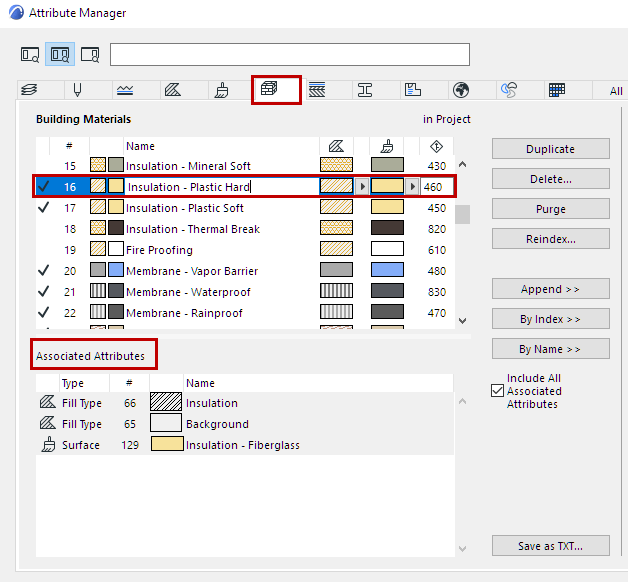628x582 pixels.
Task: Click the Insulation hatch fill thumbnail
Action: pos(166,402)
